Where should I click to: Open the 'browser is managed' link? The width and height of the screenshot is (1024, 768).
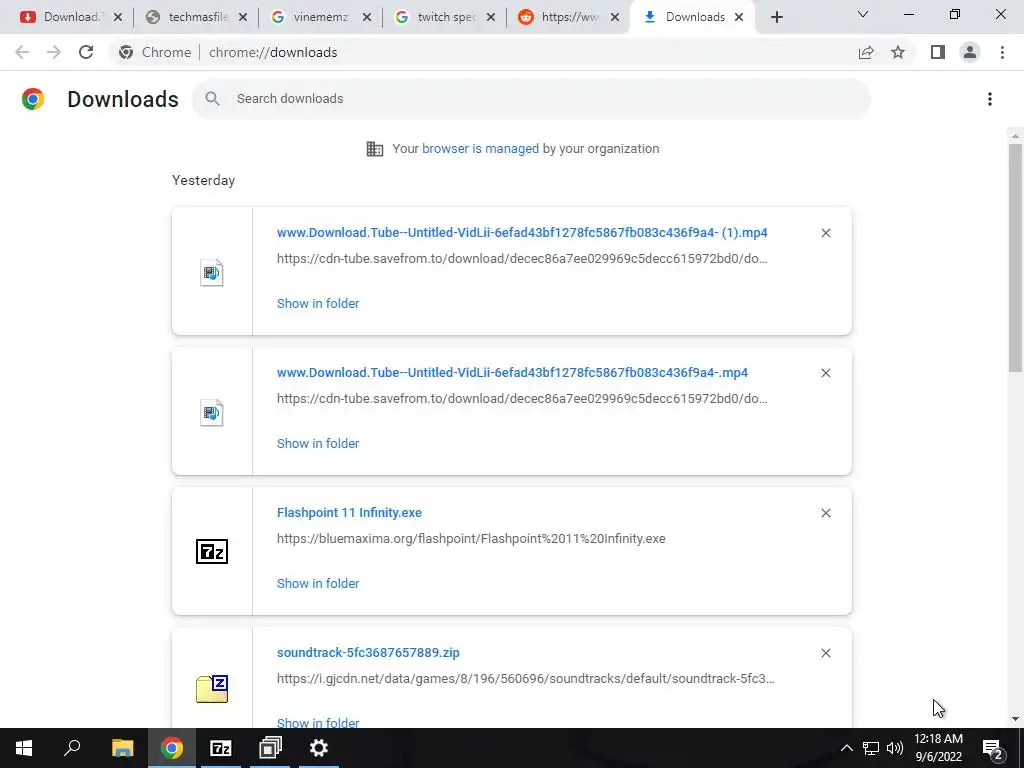point(480,149)
